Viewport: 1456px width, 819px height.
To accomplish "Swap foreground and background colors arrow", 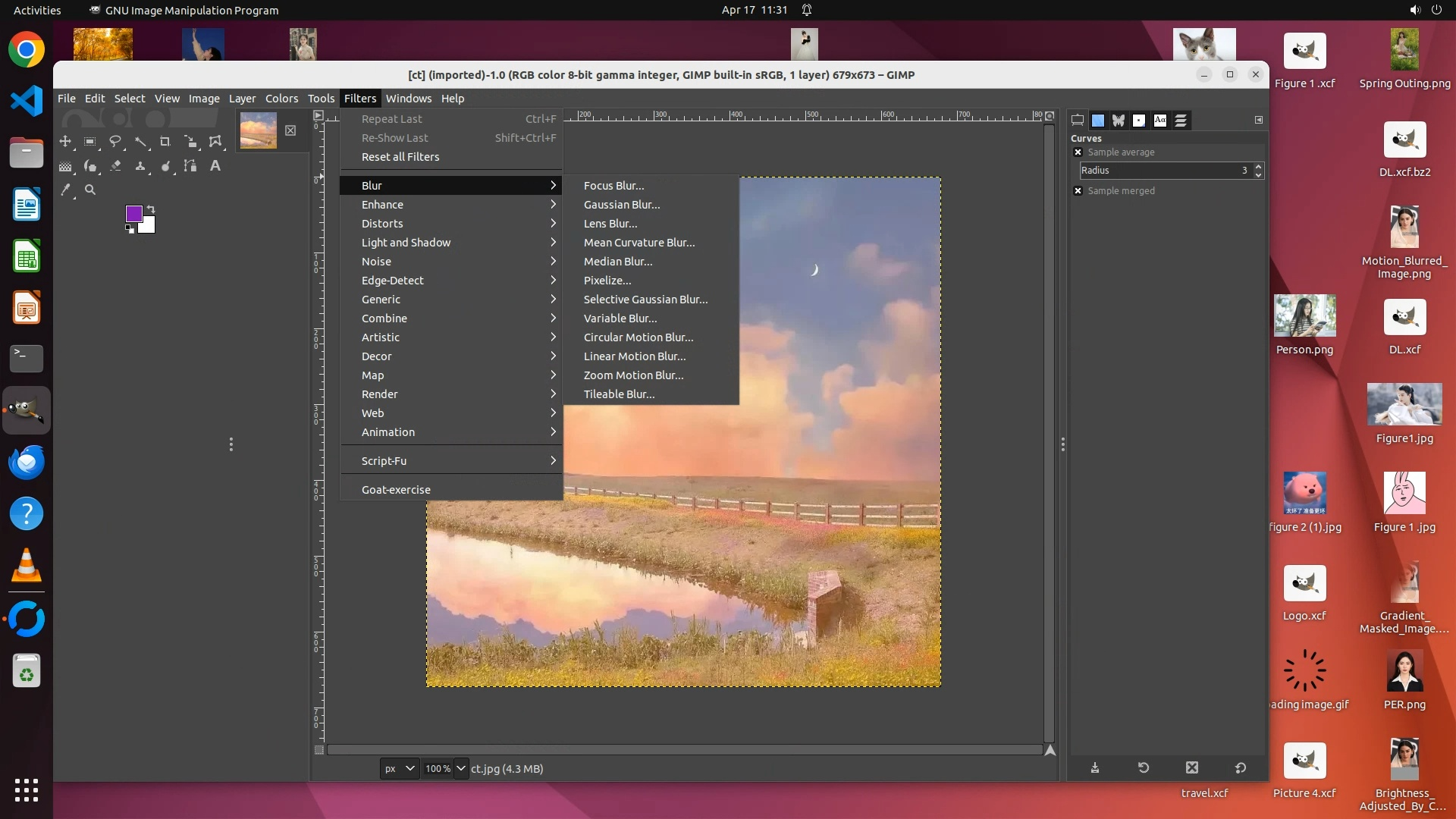I will (151, 209).
